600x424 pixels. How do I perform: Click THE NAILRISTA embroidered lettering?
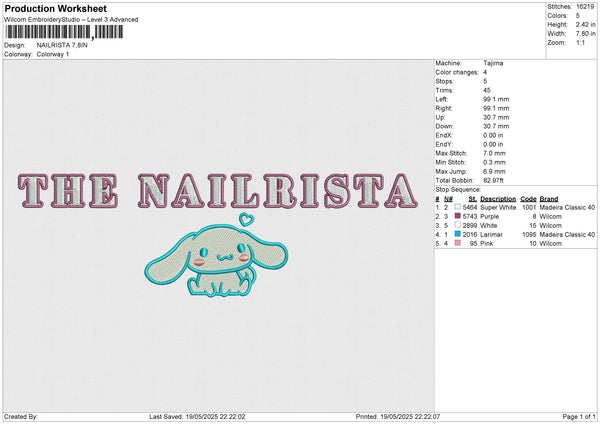(x=218, y=191)
